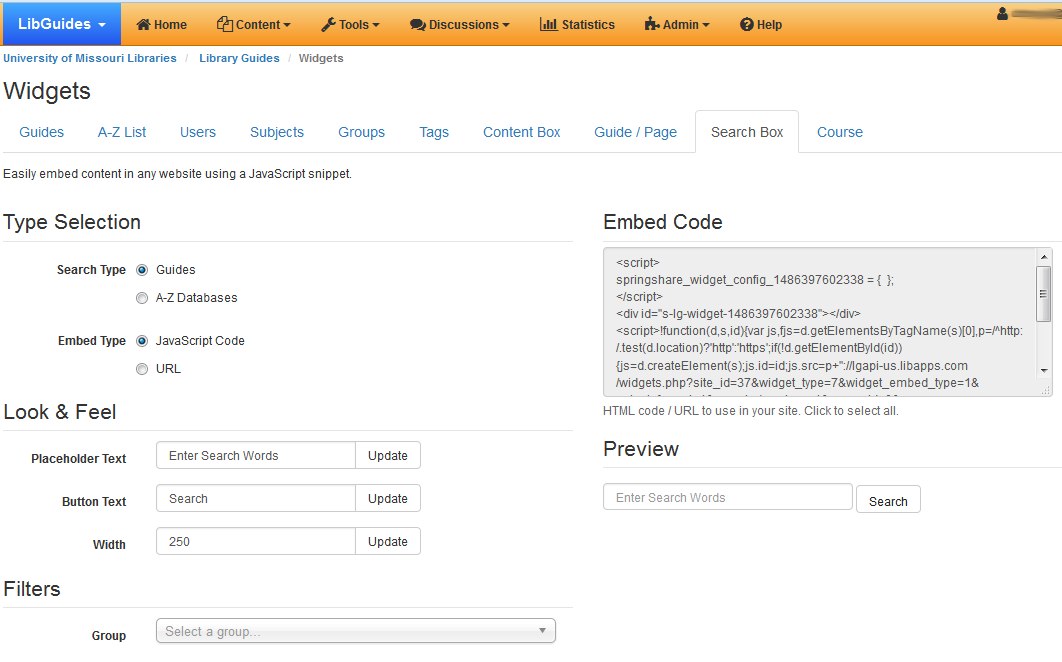Open the Subjects tab

(x=277, y=132)
